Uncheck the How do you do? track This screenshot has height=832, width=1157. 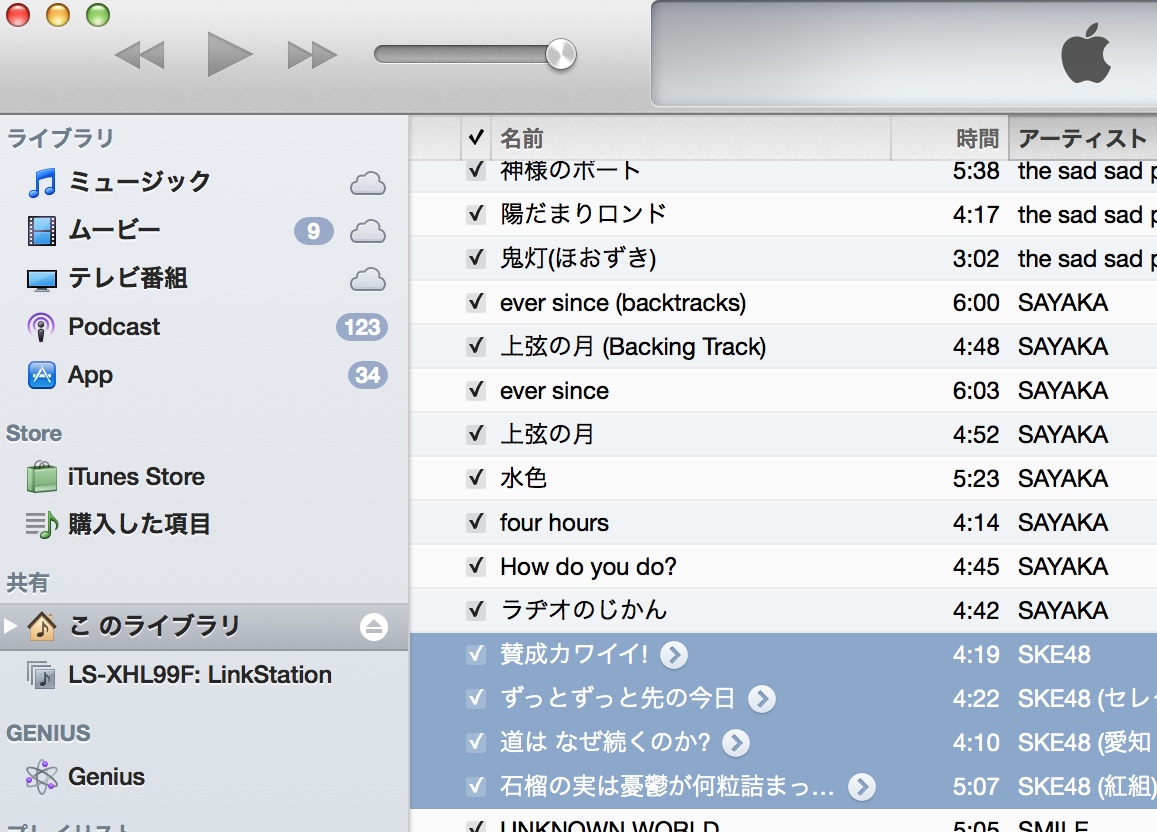476,566
